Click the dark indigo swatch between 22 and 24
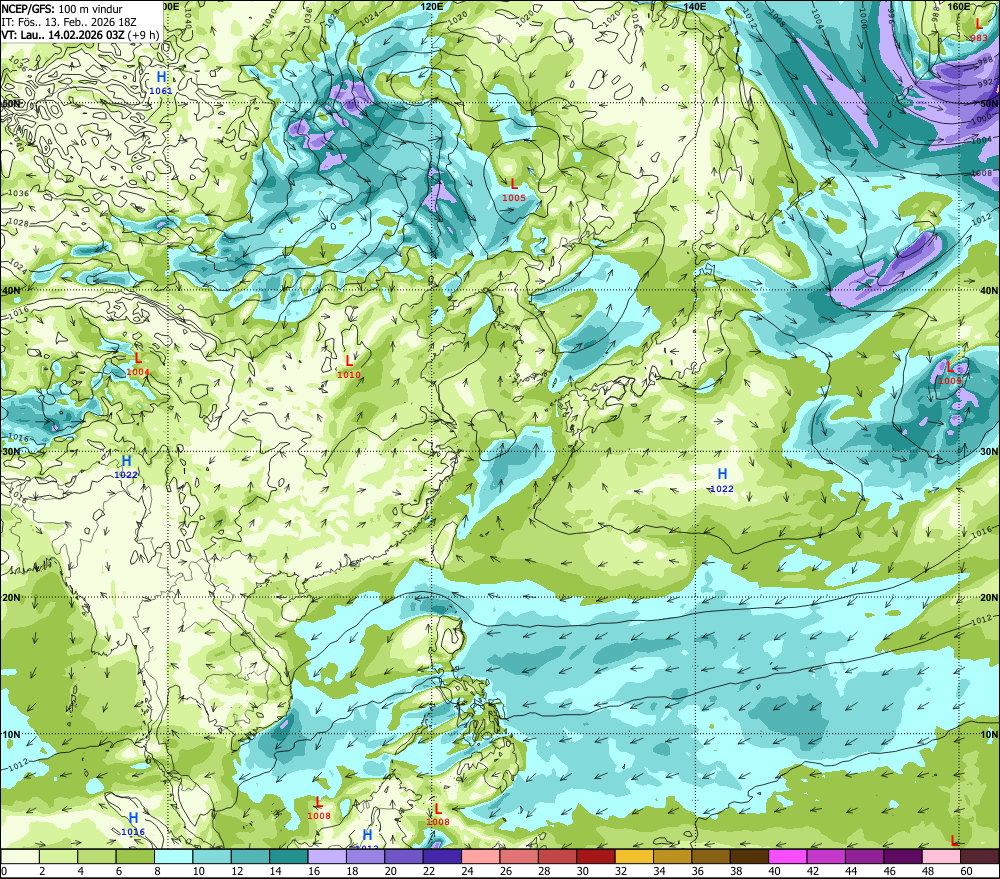Viewport: 1000px width, 879px height. pos(442,857)
